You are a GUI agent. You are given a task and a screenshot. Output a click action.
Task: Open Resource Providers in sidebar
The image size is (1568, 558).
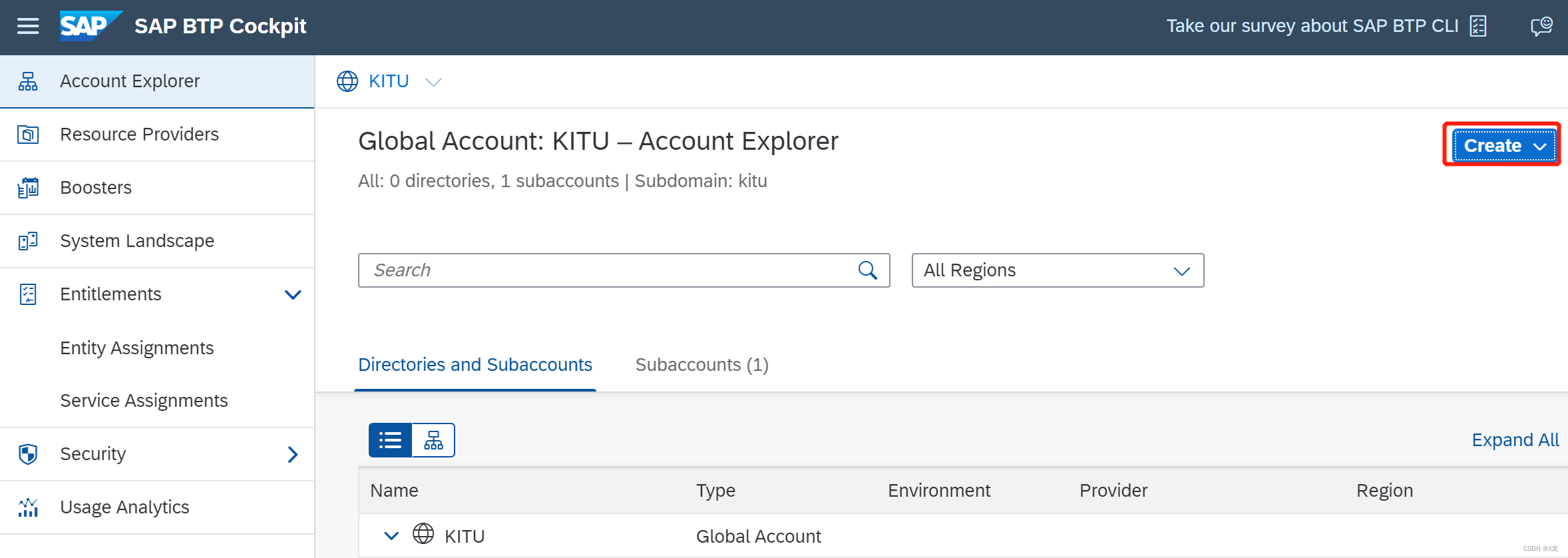[x=139, y=135]
